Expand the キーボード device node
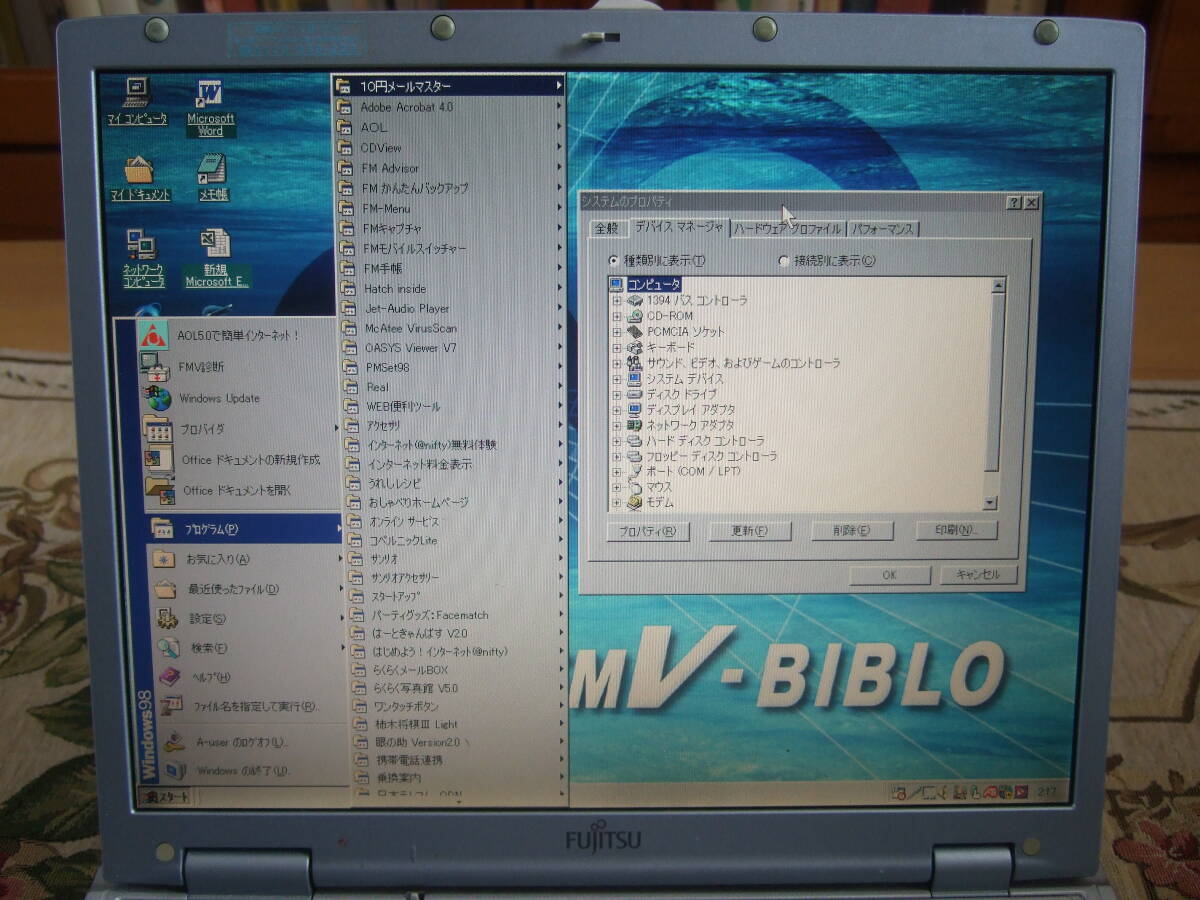 pos(617,348)
